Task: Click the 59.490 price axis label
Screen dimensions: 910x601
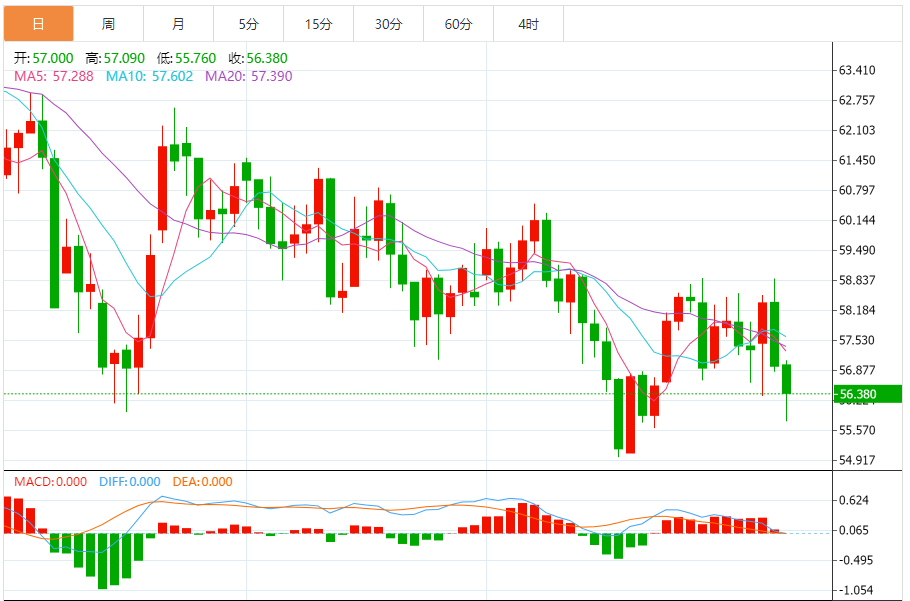Action: click(x=857, y=250)
